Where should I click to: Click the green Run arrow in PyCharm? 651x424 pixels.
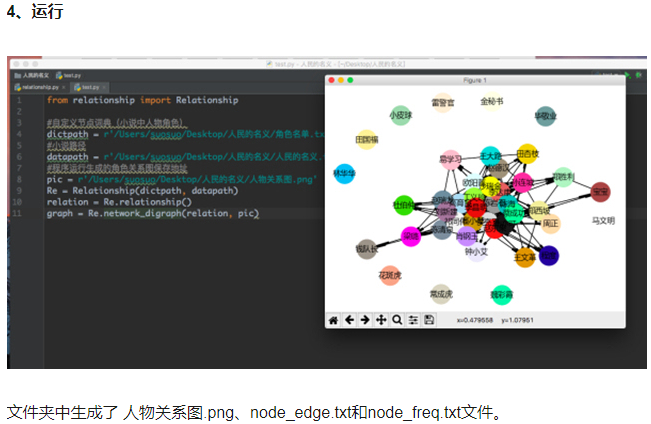pos(627,75)
